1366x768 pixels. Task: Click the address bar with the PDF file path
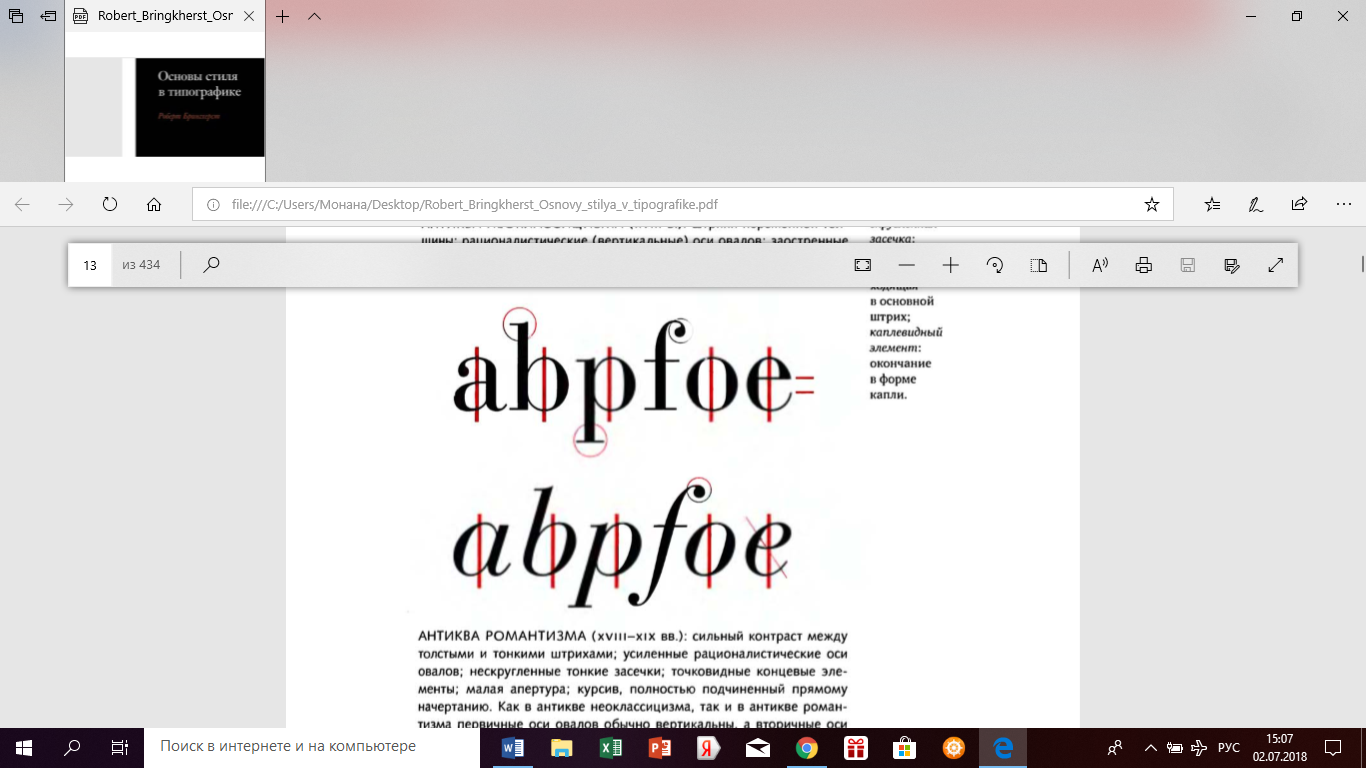tap(682, 204)
